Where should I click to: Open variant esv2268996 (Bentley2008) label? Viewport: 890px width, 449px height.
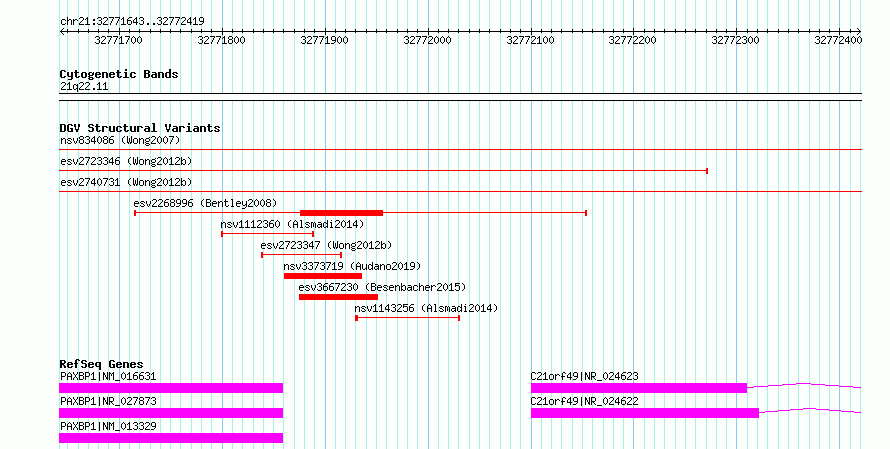pyautogui.click(x=205, y=203)
